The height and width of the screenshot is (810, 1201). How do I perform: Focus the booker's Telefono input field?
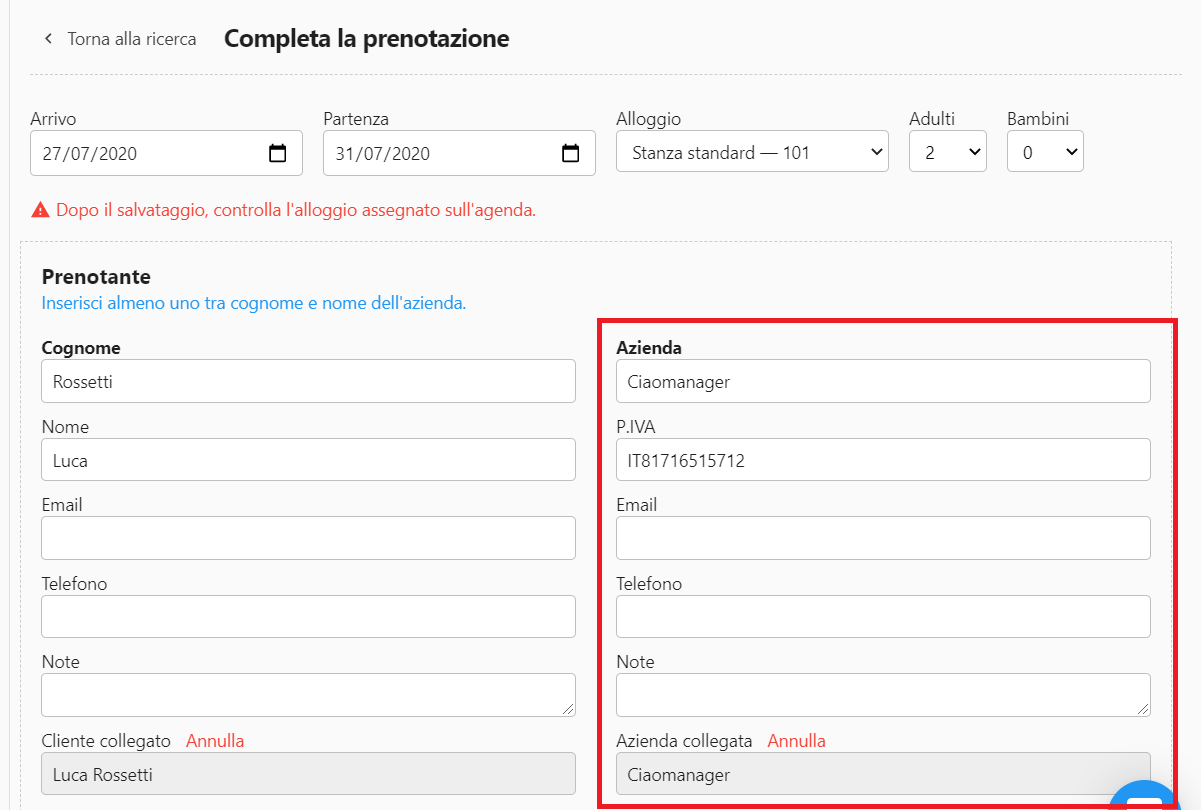click(308, 616)
